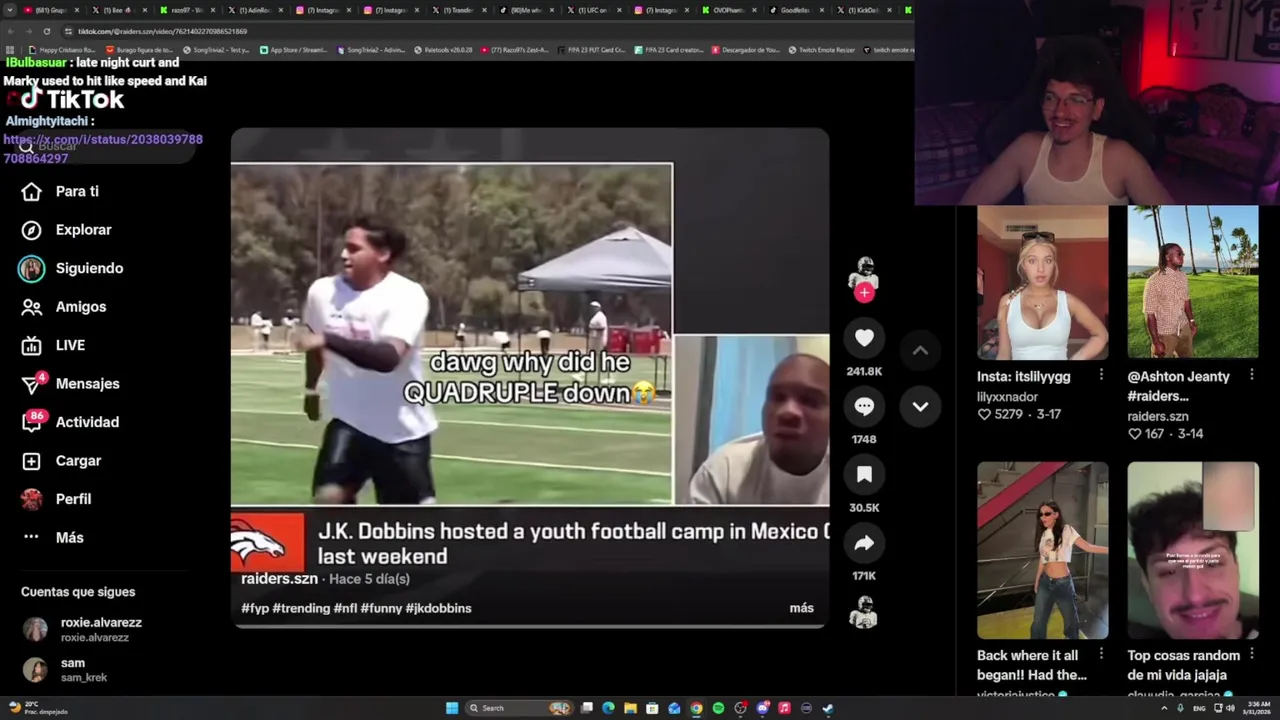Open Steam from the taskbar
Viewport: 1280px width, 720px height.
point(828,708)
